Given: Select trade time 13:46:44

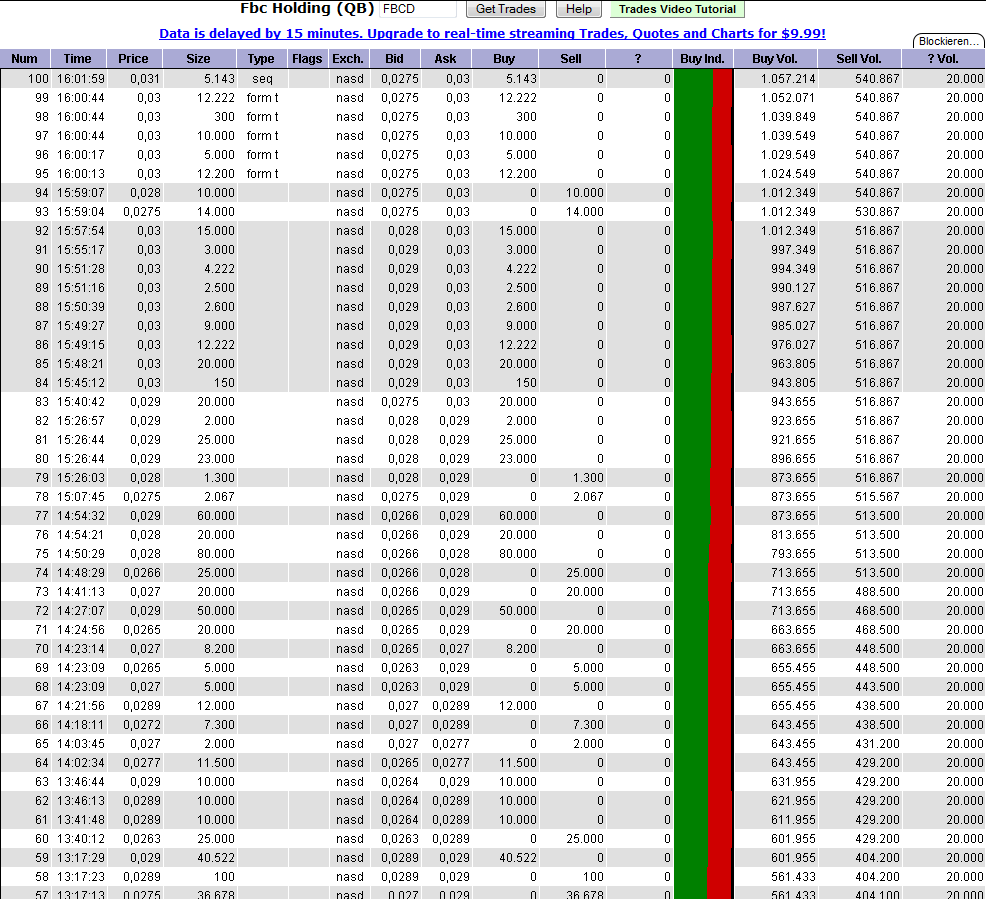Looking at the screenshot, I should 81,781.
